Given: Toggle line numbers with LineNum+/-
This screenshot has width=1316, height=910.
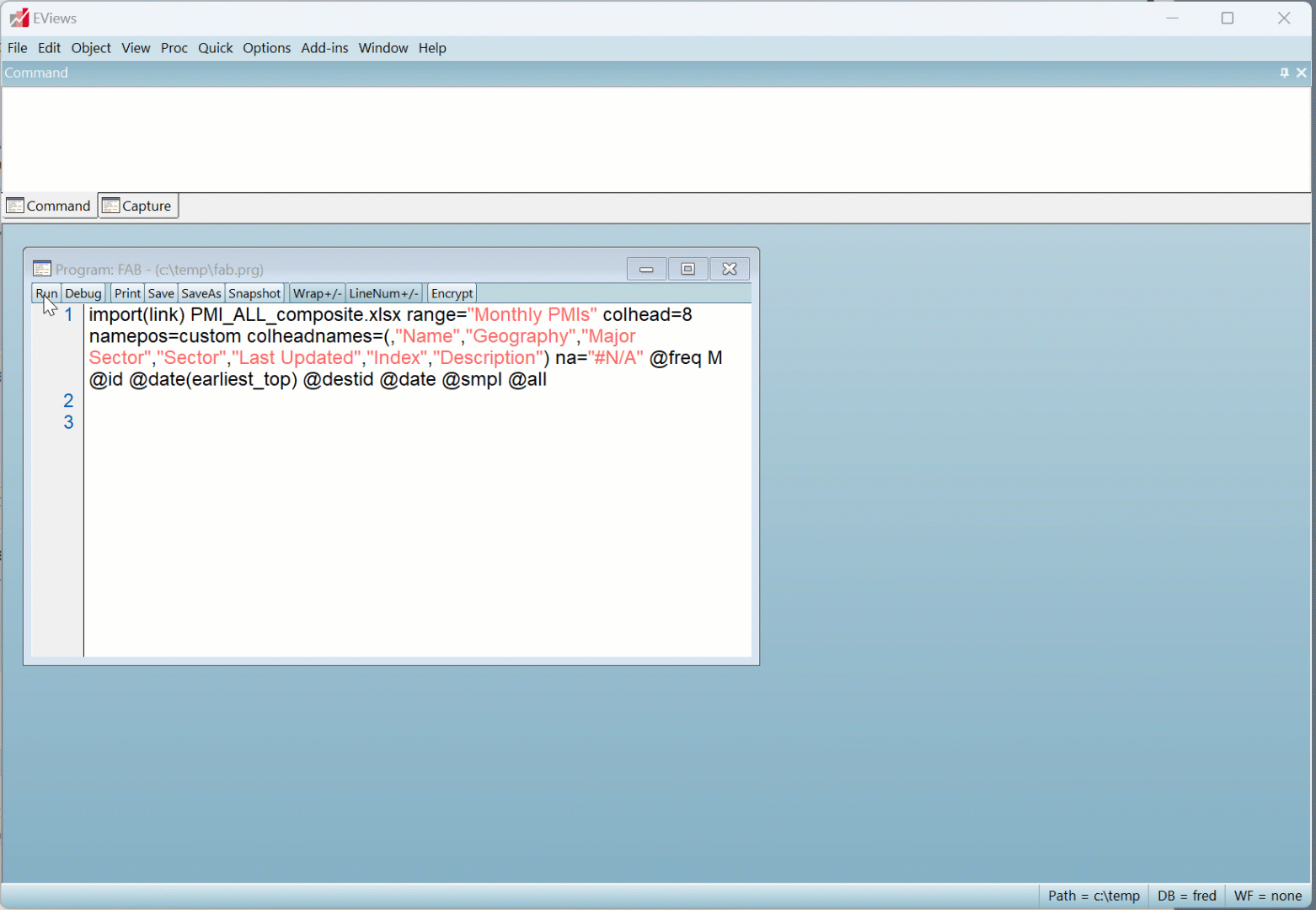Looking at the screenshot, I should pos(383,293).
